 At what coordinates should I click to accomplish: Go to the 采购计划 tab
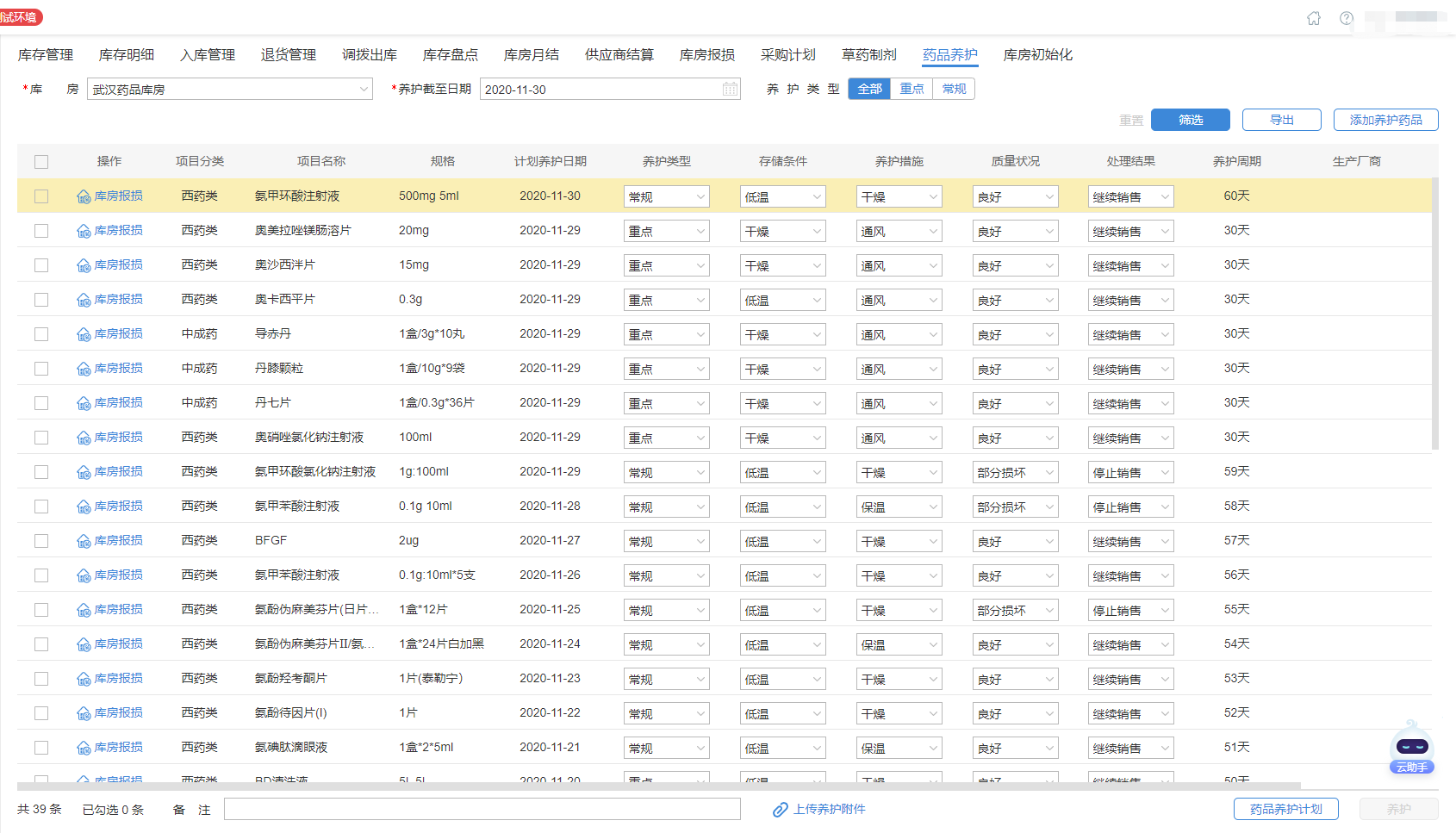(787, 55)
